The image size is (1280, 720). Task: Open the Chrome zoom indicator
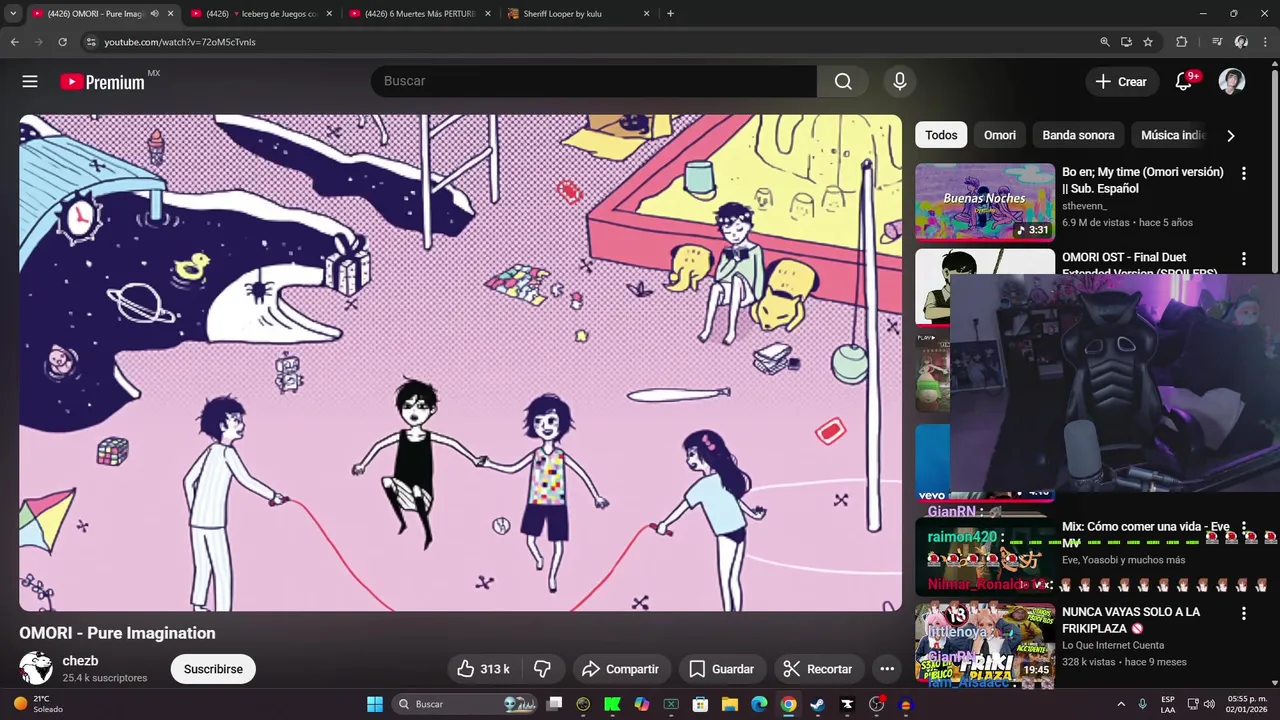click(x=1105, y=42)
